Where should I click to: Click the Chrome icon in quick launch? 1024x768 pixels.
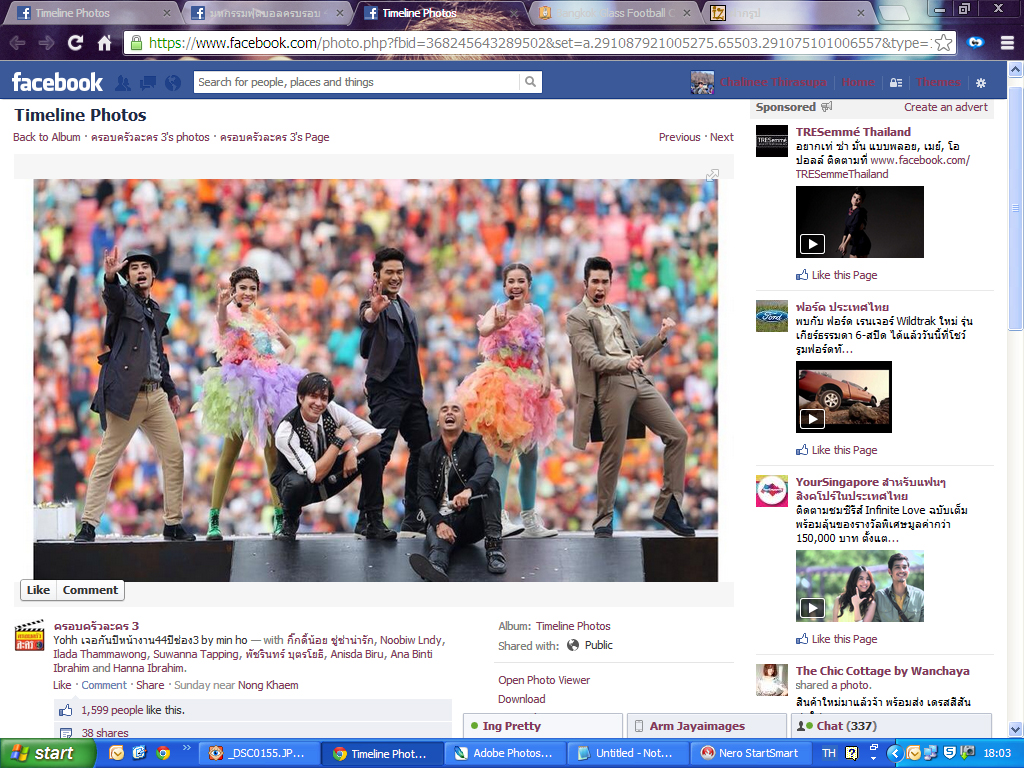163,753
